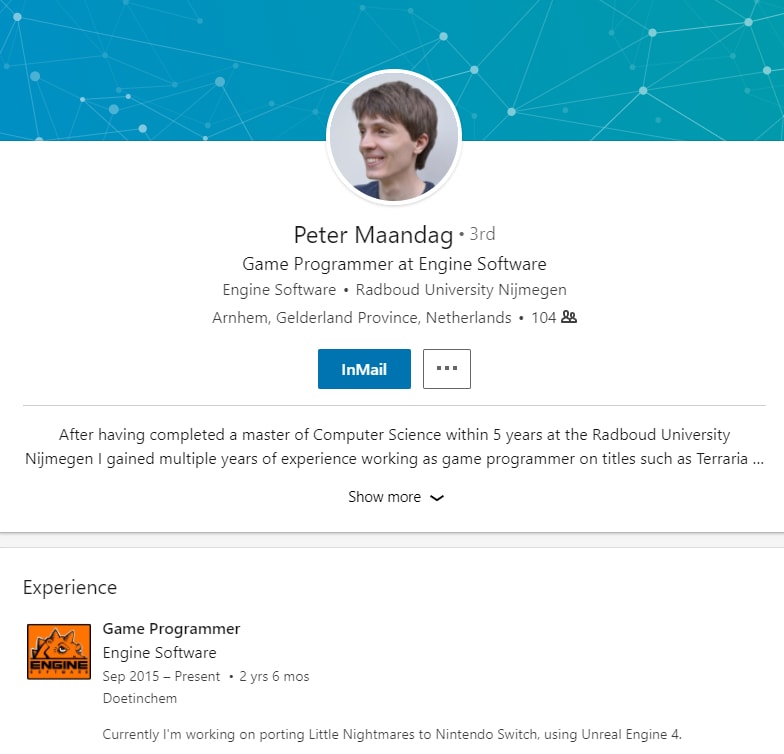
Task: Click the Show more chevron arrow
Action: pos(436,498)
